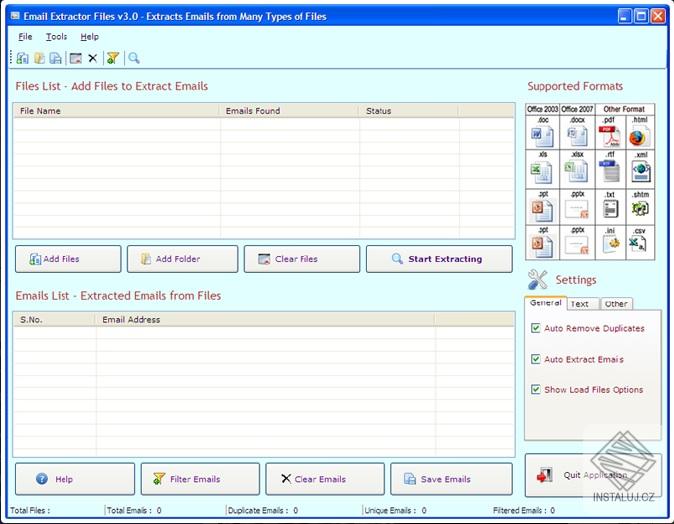674x524 pixels.
Task: Toggle Auto Extract Emails checkbox
Action: tap(536, 359)
